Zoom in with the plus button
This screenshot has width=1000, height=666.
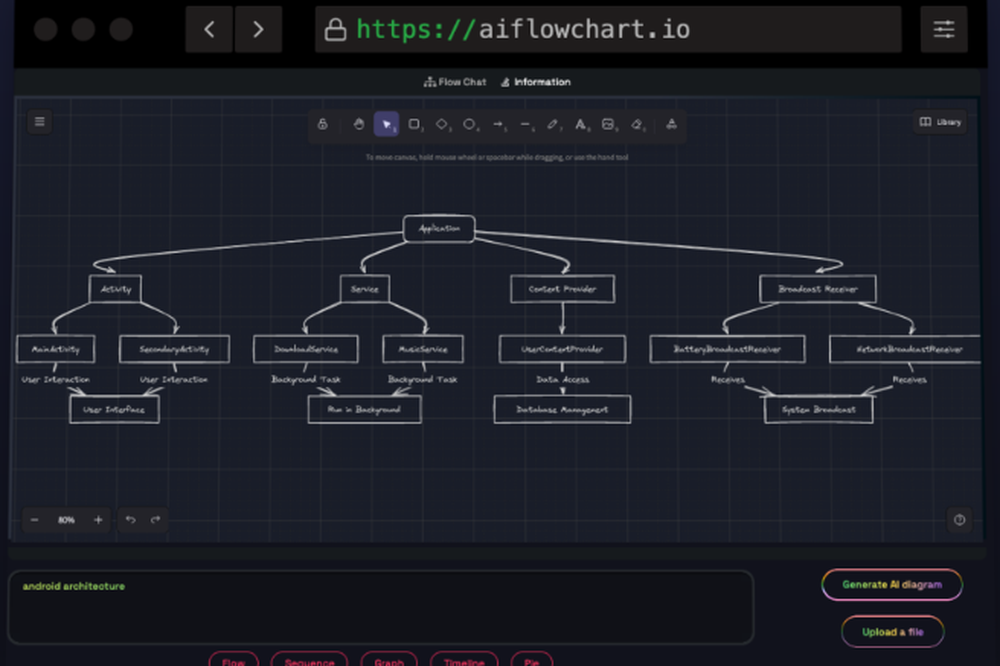click(98, 520)
